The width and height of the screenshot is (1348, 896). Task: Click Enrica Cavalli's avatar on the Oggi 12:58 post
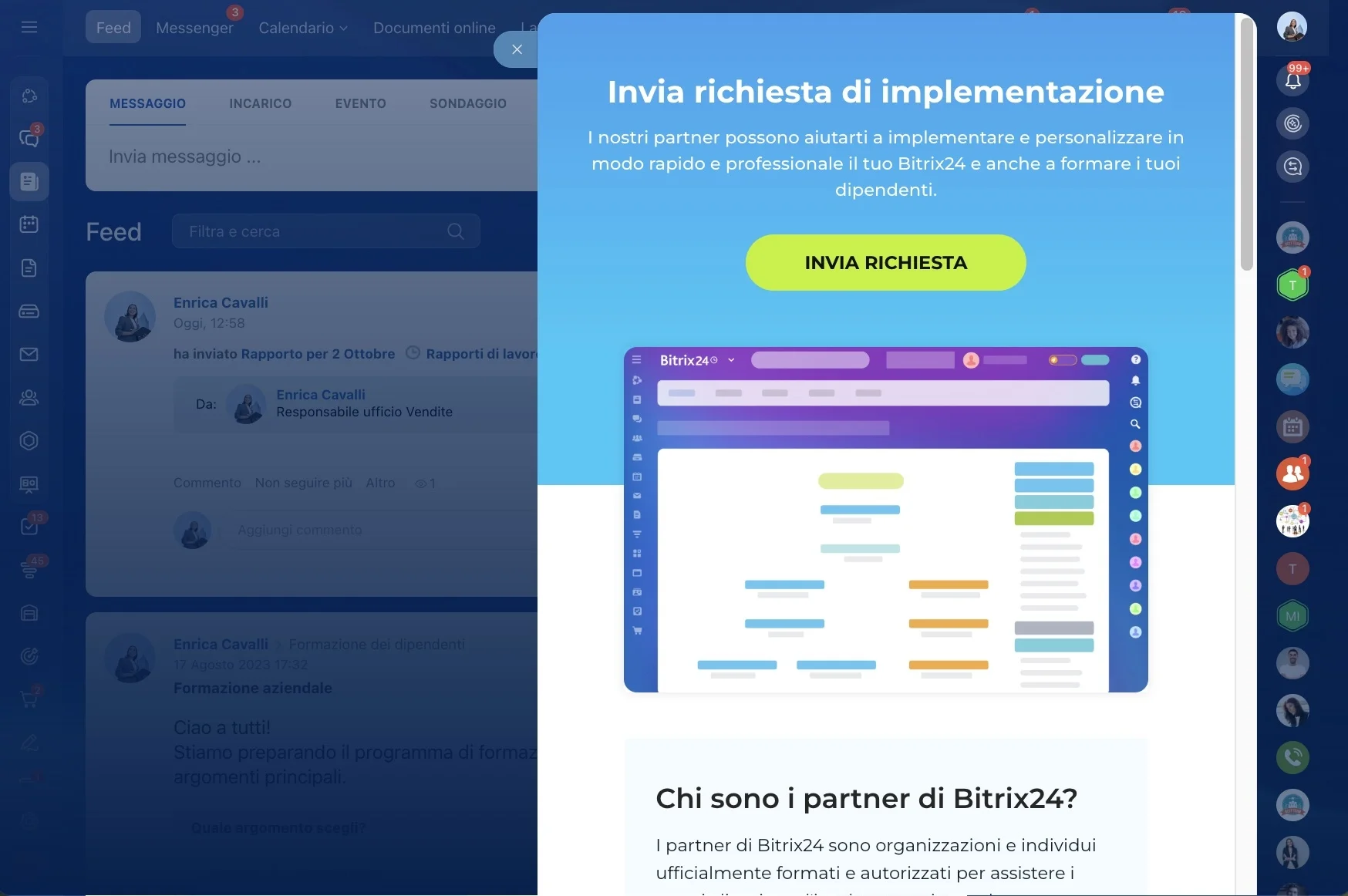130,316
